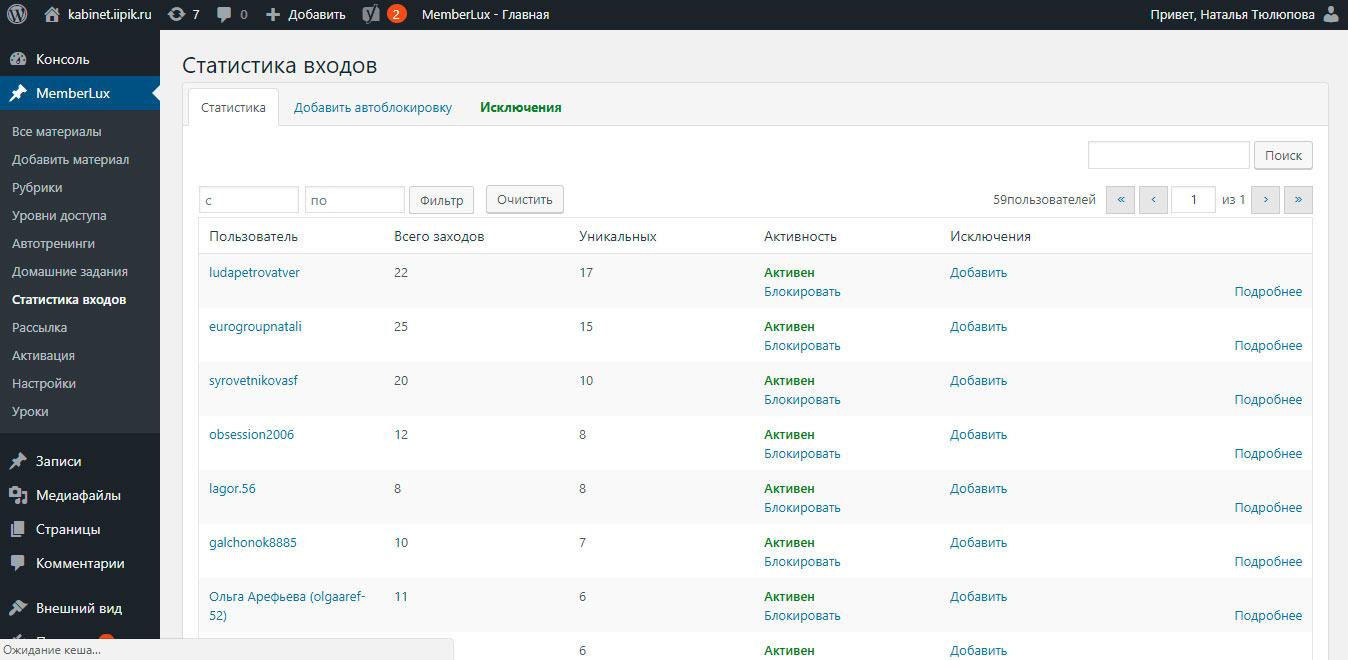Open Добавить материал in the sidebar
Image resolution: width=1348 pixels, height=660 pixels.
pos(70,159)
